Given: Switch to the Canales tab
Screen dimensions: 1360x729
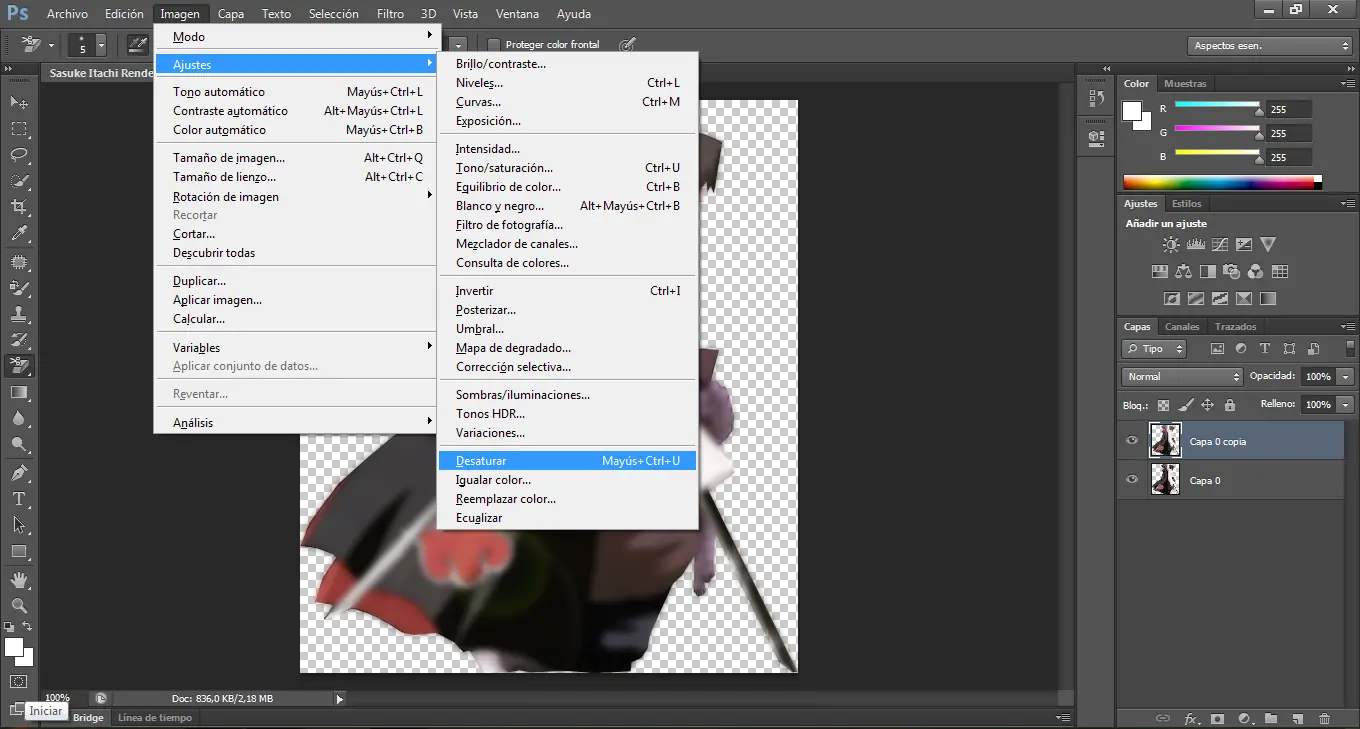Looking at the screenshot, I should tap(1182, 327).
